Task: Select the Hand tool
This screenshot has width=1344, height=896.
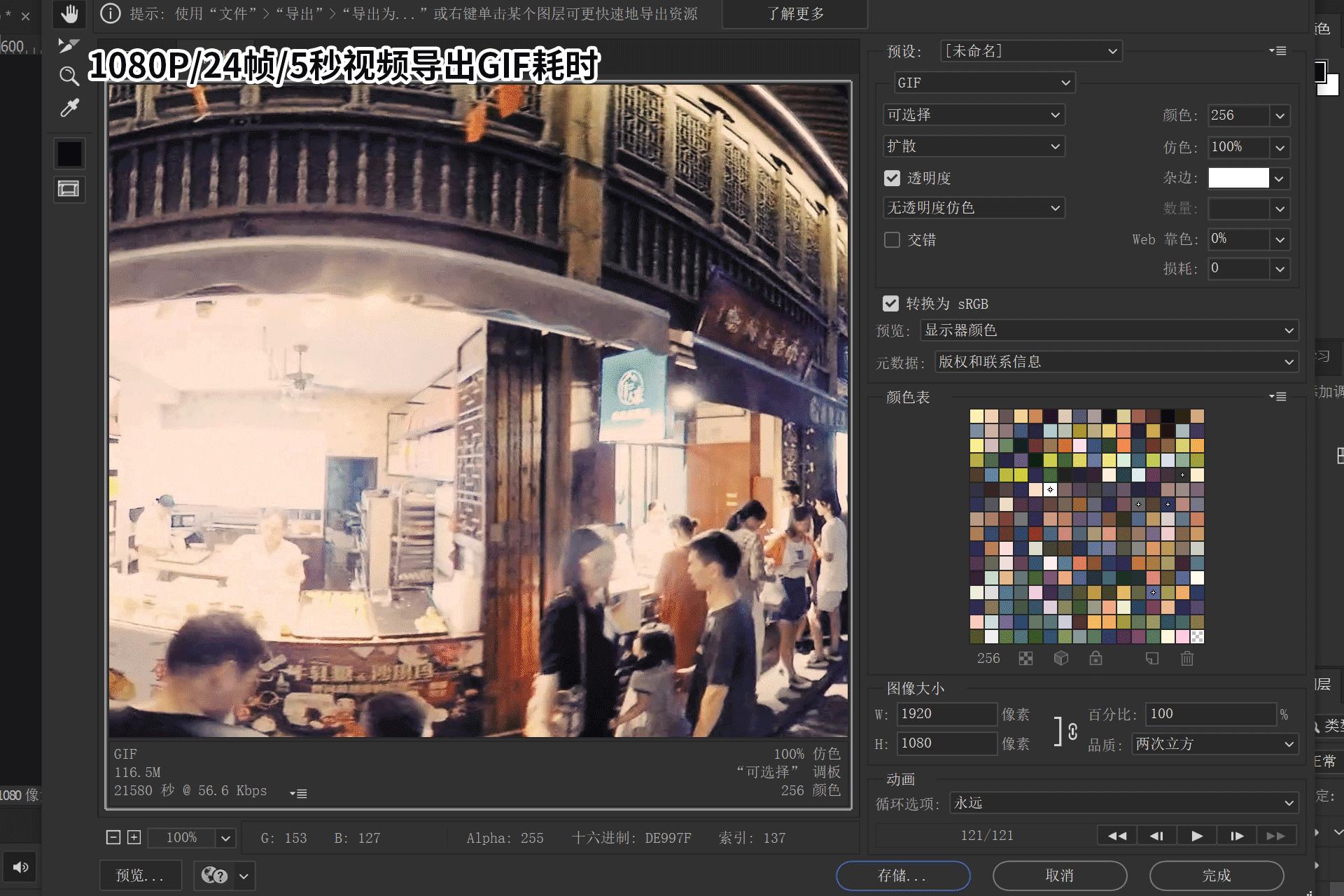Action: (69, 13)
